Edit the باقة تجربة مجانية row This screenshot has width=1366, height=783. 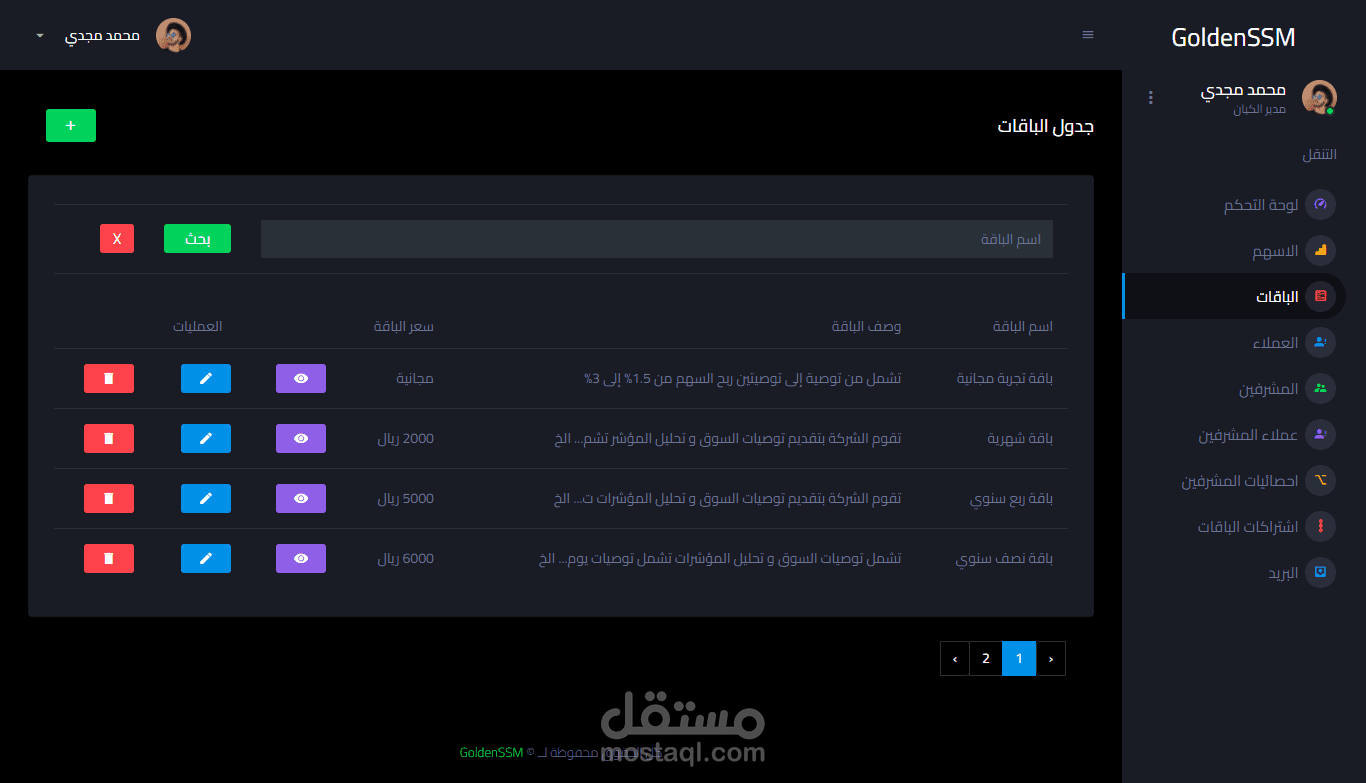pos(206,379)
